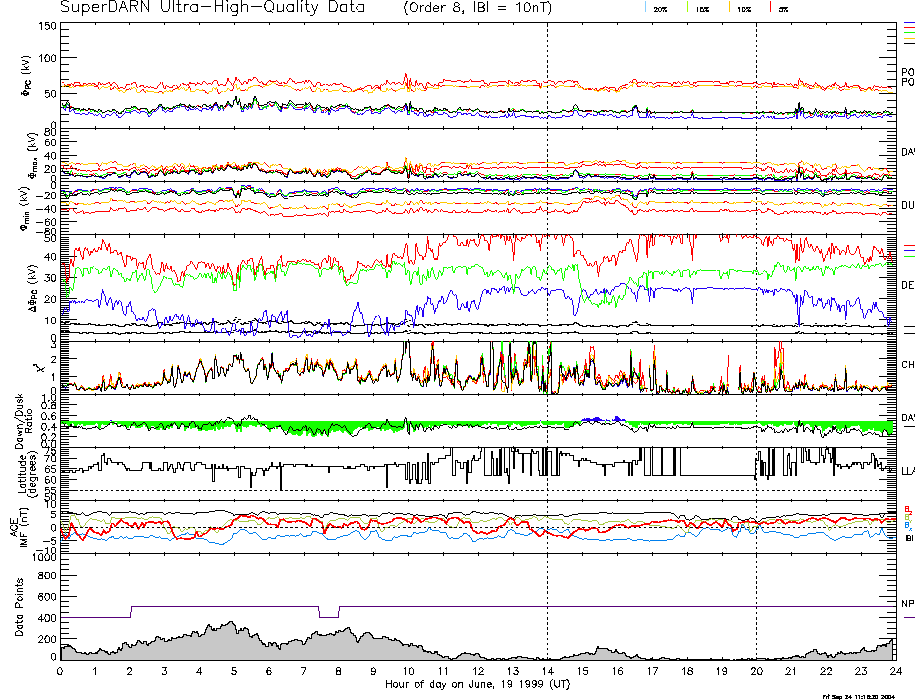The width and height of the screenshot is (915, 700).
Task: Click the 24 tick label on time axis
Action: (x=888, y=671)
